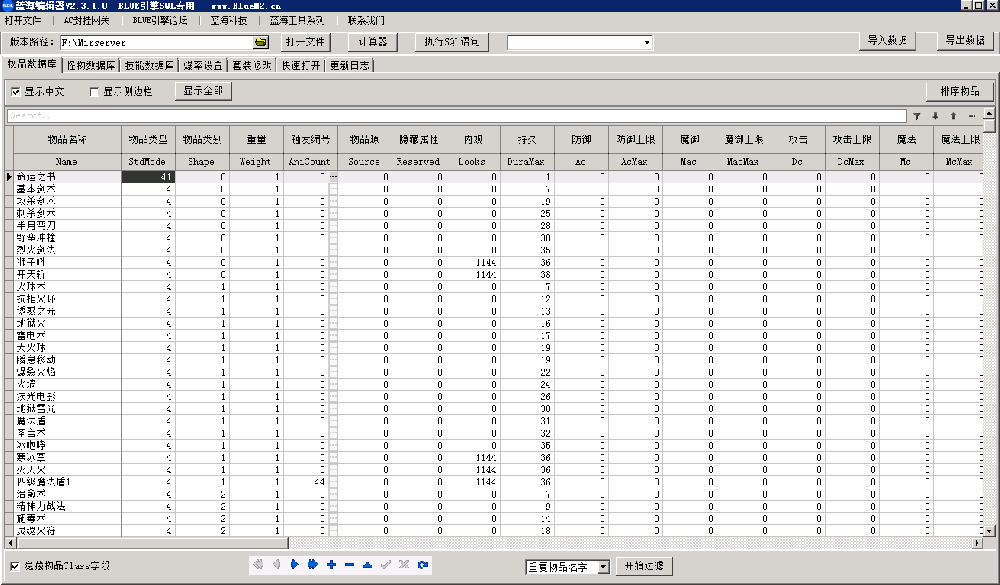The height and width of the screenshot is (585, 1000).
Task: Click the Looks column header
Action: coord(473,161)
